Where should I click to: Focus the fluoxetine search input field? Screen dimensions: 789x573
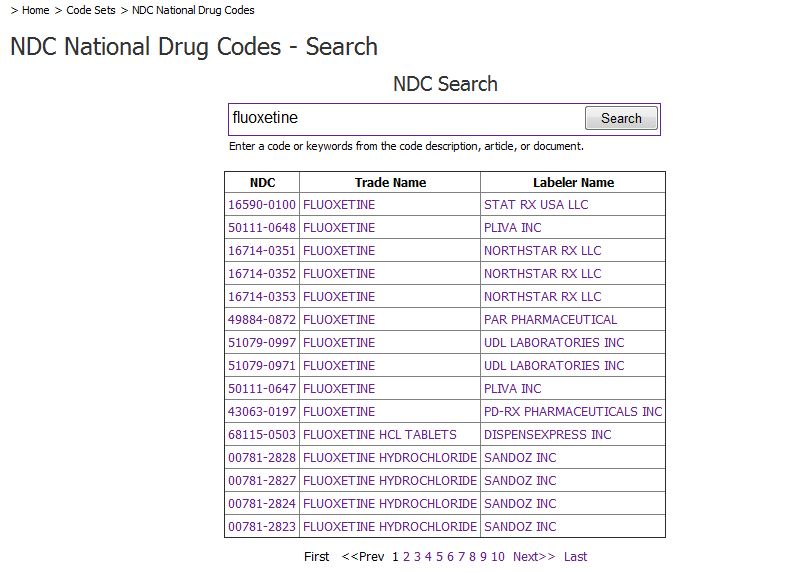pyautogui.click(x=407, y=118)
